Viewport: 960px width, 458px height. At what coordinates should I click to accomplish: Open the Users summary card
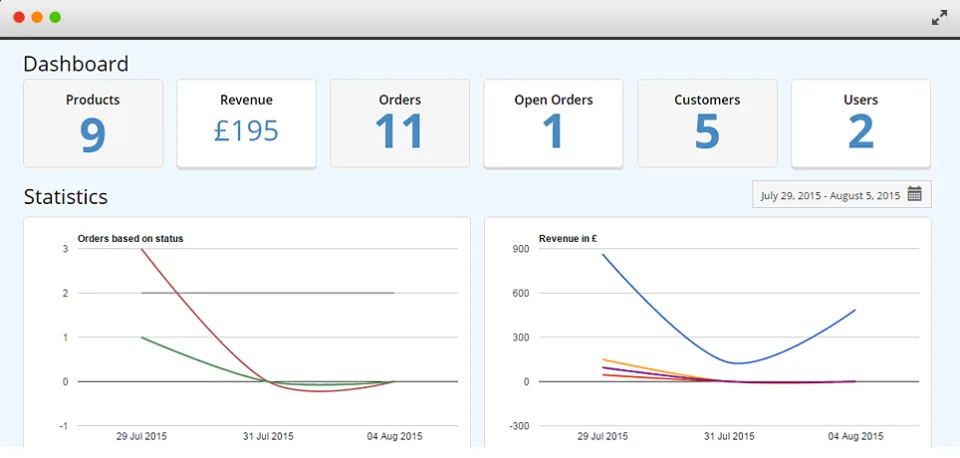coord(861,123)
